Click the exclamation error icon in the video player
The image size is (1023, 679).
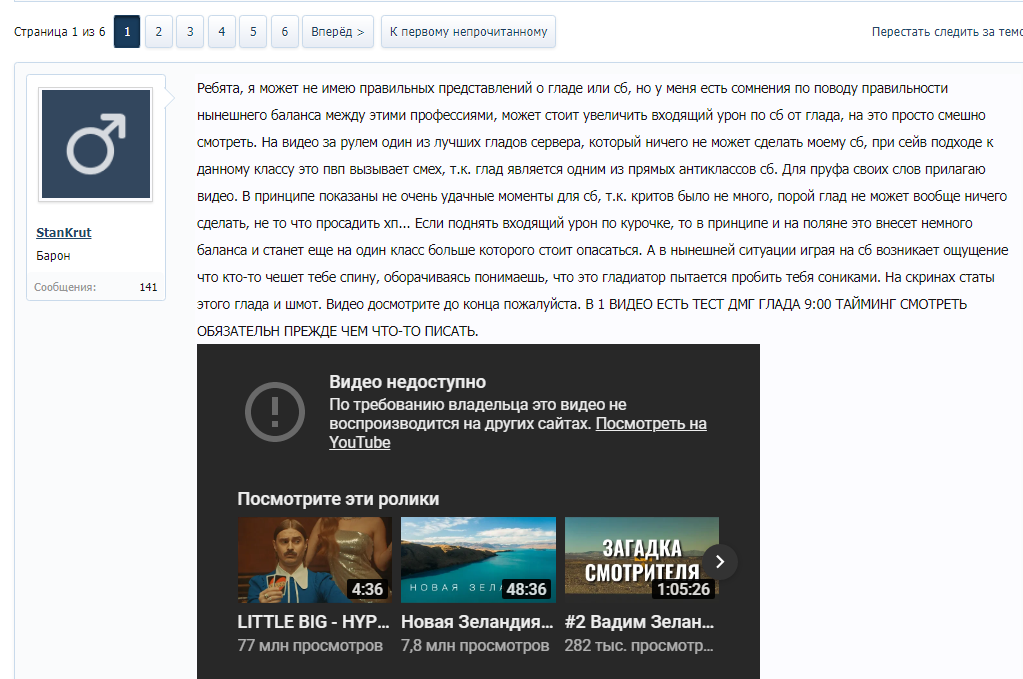pos(275,410)
